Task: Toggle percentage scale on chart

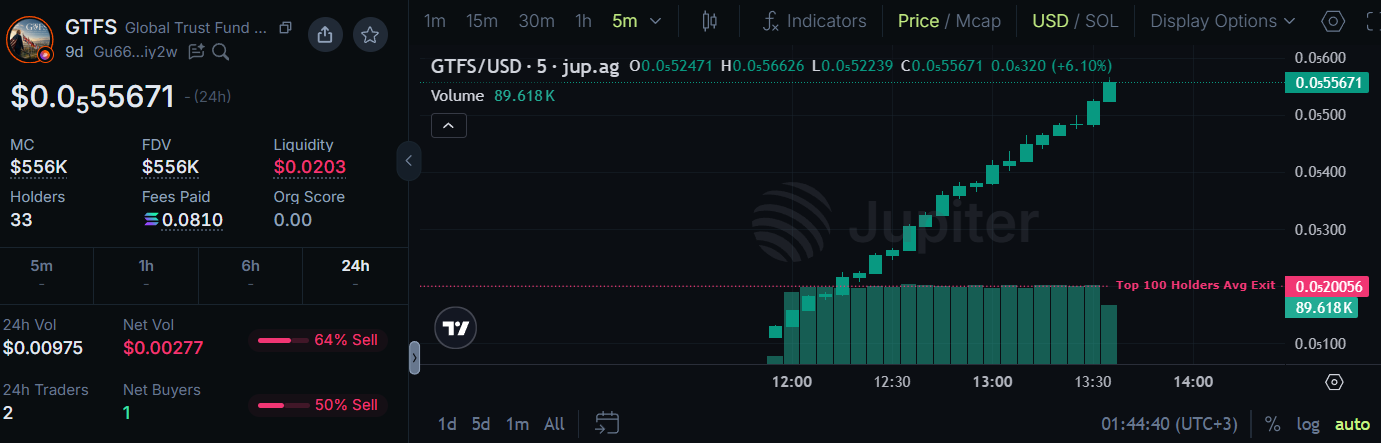Action: point(1273,424)
